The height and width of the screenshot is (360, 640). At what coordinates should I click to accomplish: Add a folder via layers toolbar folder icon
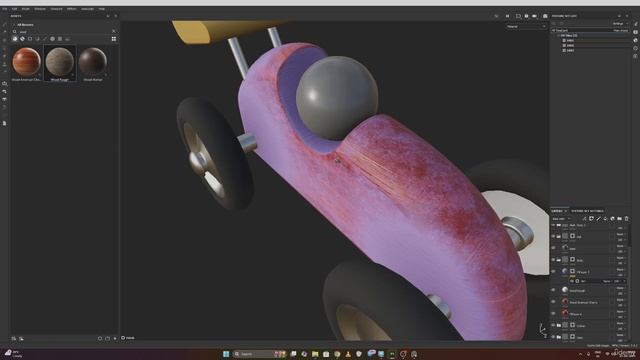click(x=620, y=219)
